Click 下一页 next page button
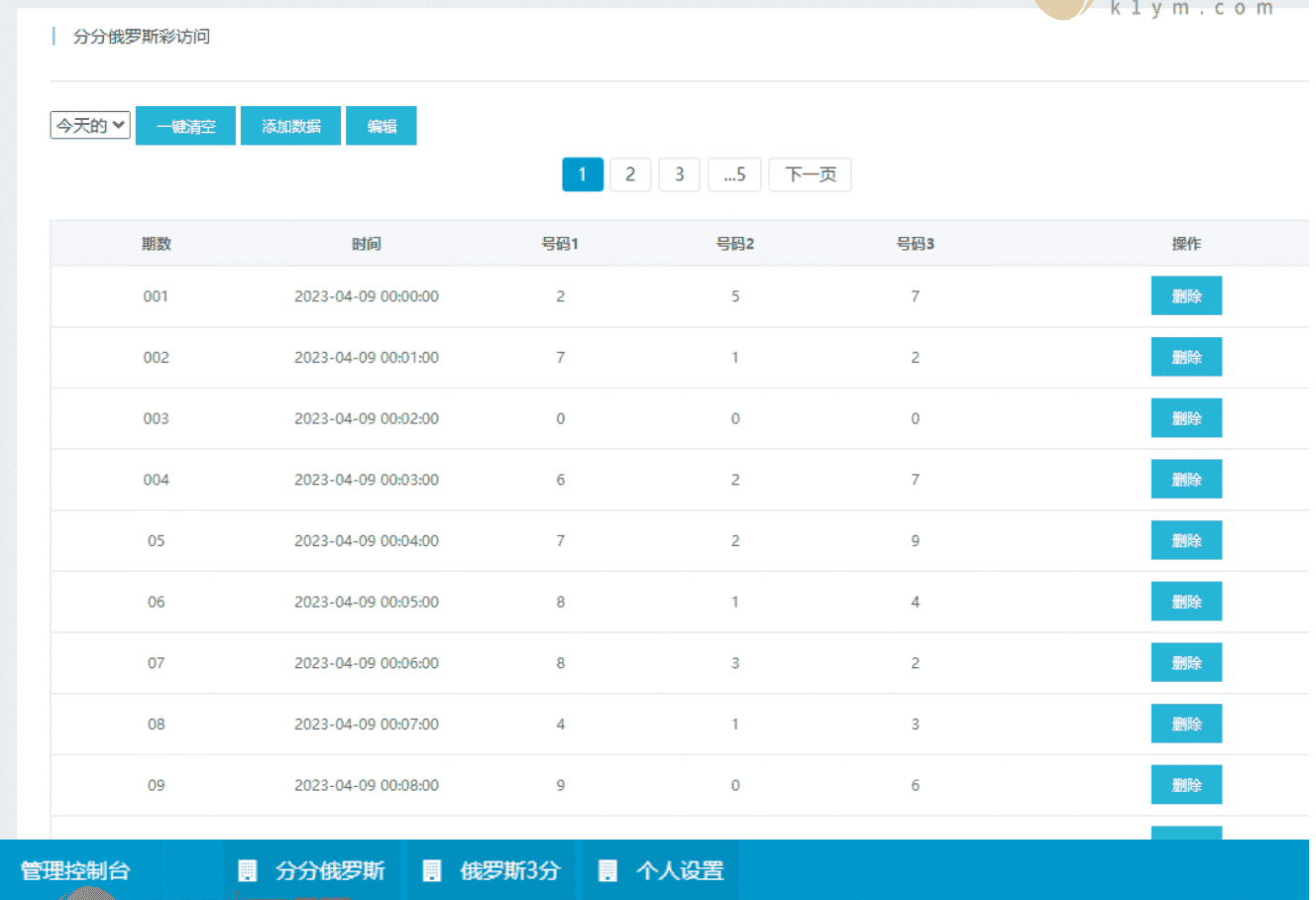 tap(811, 174)
